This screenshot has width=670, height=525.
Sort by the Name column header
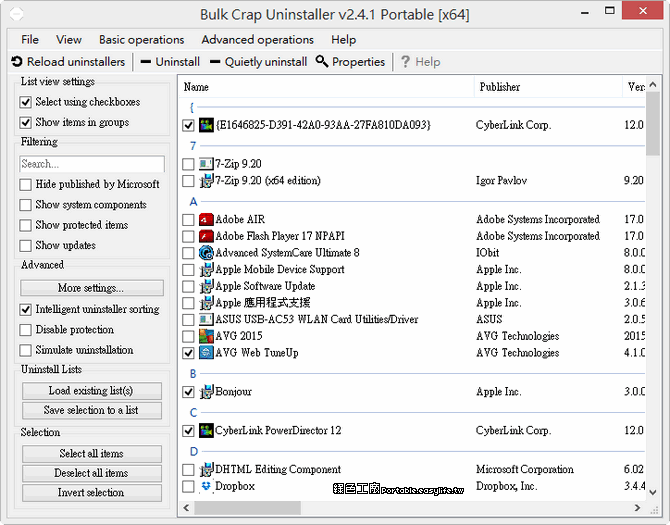(x=326, y=87)
